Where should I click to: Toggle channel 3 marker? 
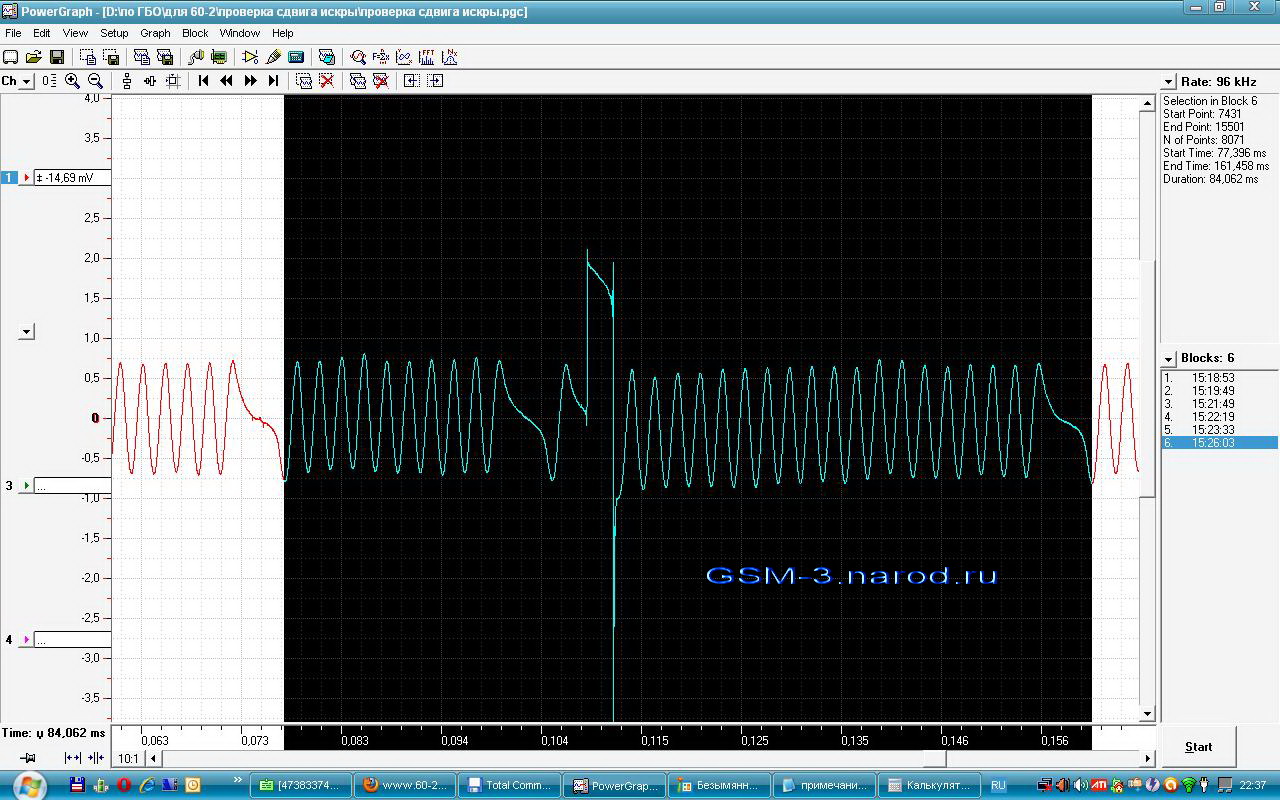(9, 485)
